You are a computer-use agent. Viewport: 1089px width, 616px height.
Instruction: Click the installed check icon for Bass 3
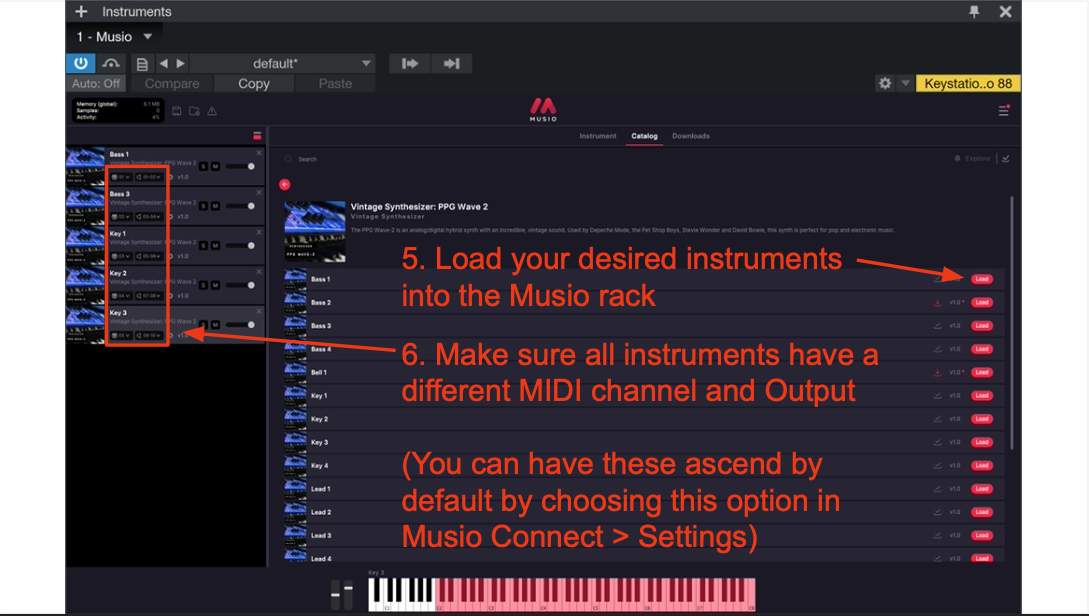pyautogui.click(x=938, y=326)
